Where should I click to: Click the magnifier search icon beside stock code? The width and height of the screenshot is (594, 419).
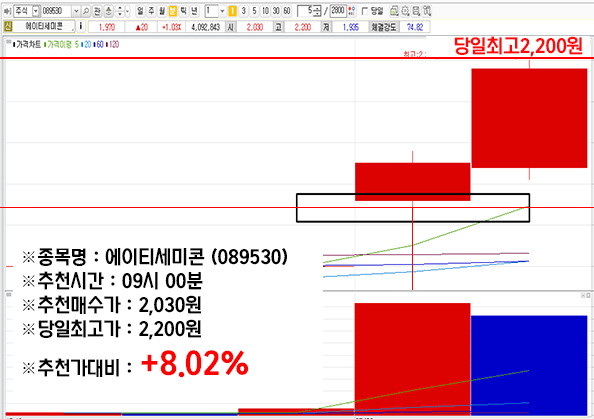86,11
